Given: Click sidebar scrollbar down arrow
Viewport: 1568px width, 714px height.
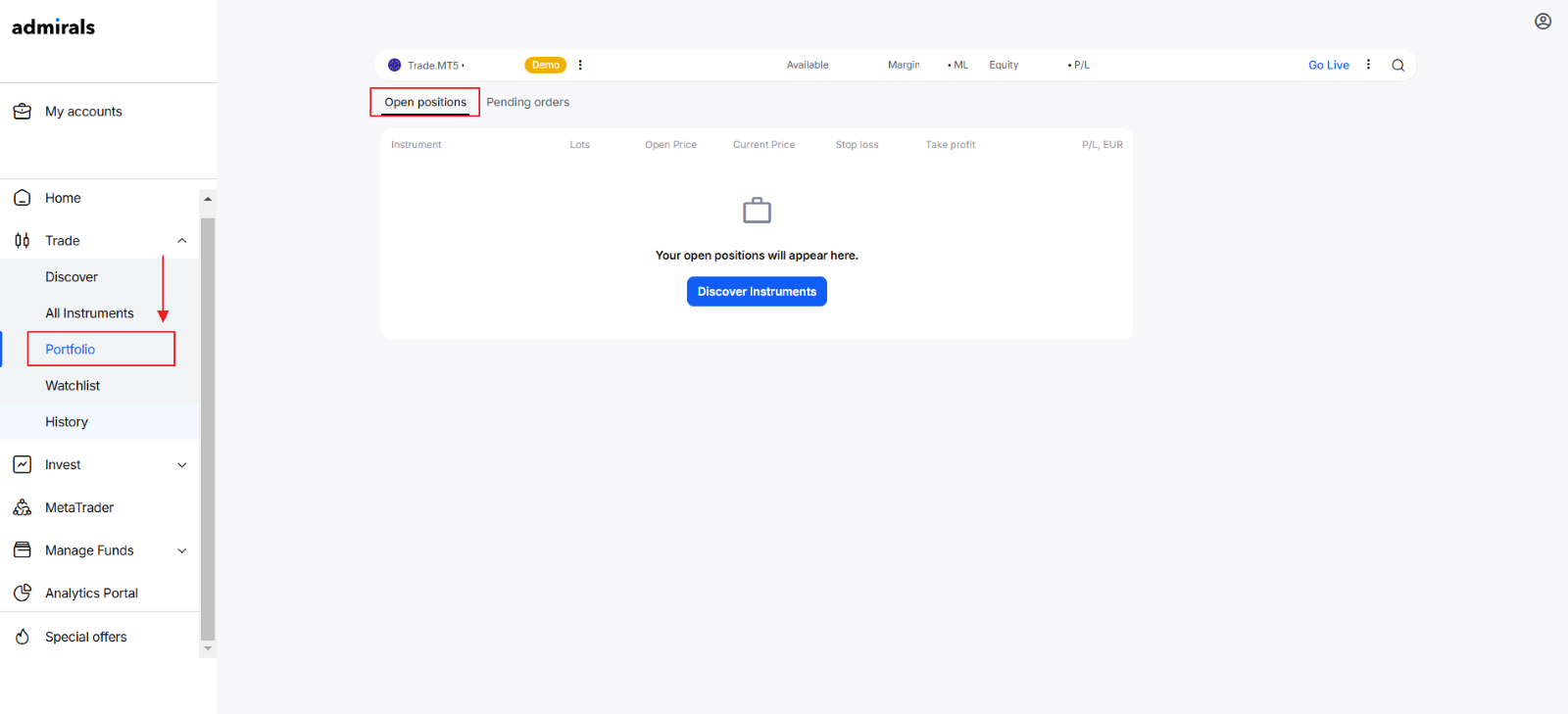Looking at the screenshot, I should pos(207,648).
